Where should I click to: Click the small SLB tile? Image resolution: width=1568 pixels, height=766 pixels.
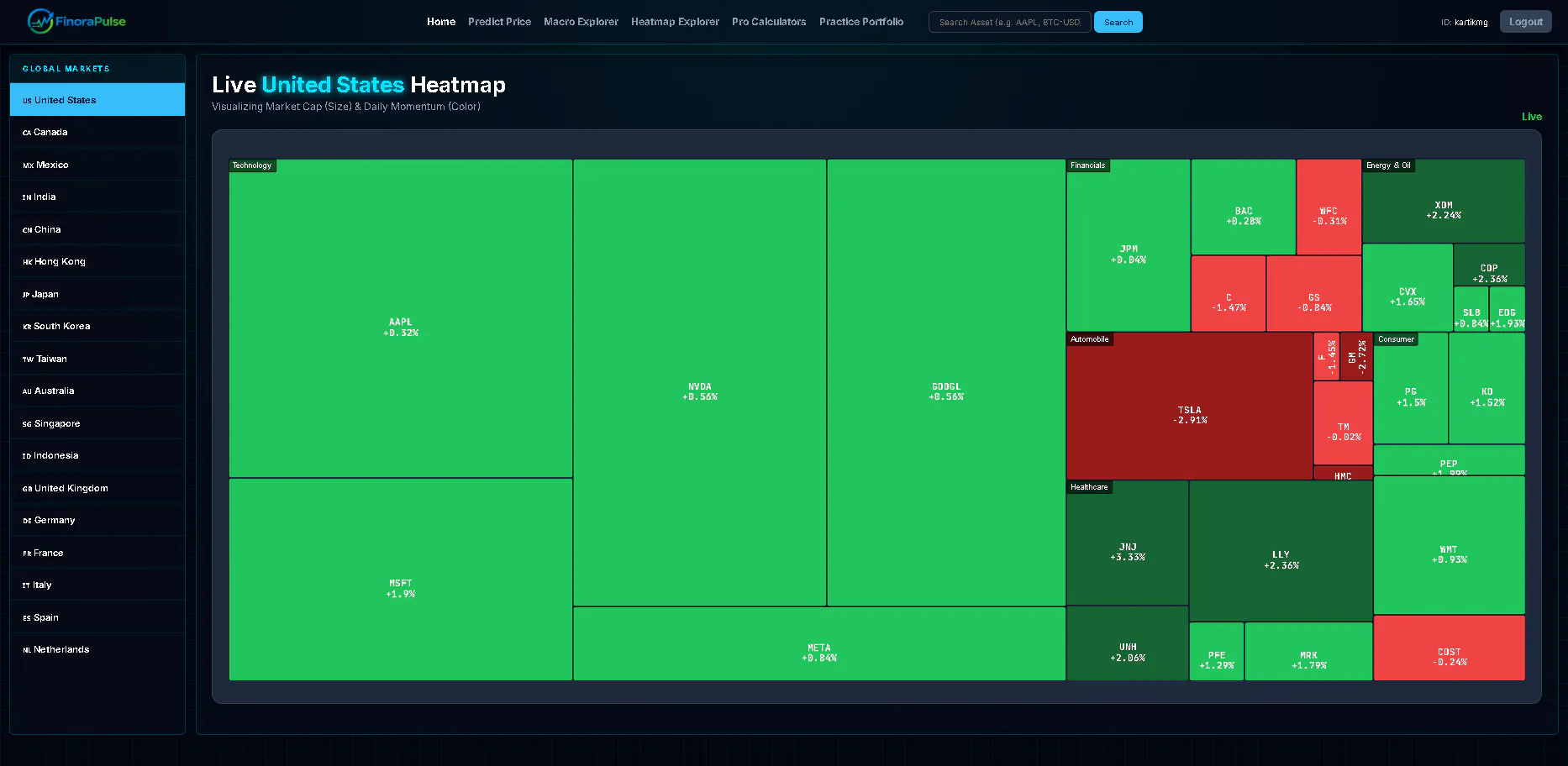1471,309
